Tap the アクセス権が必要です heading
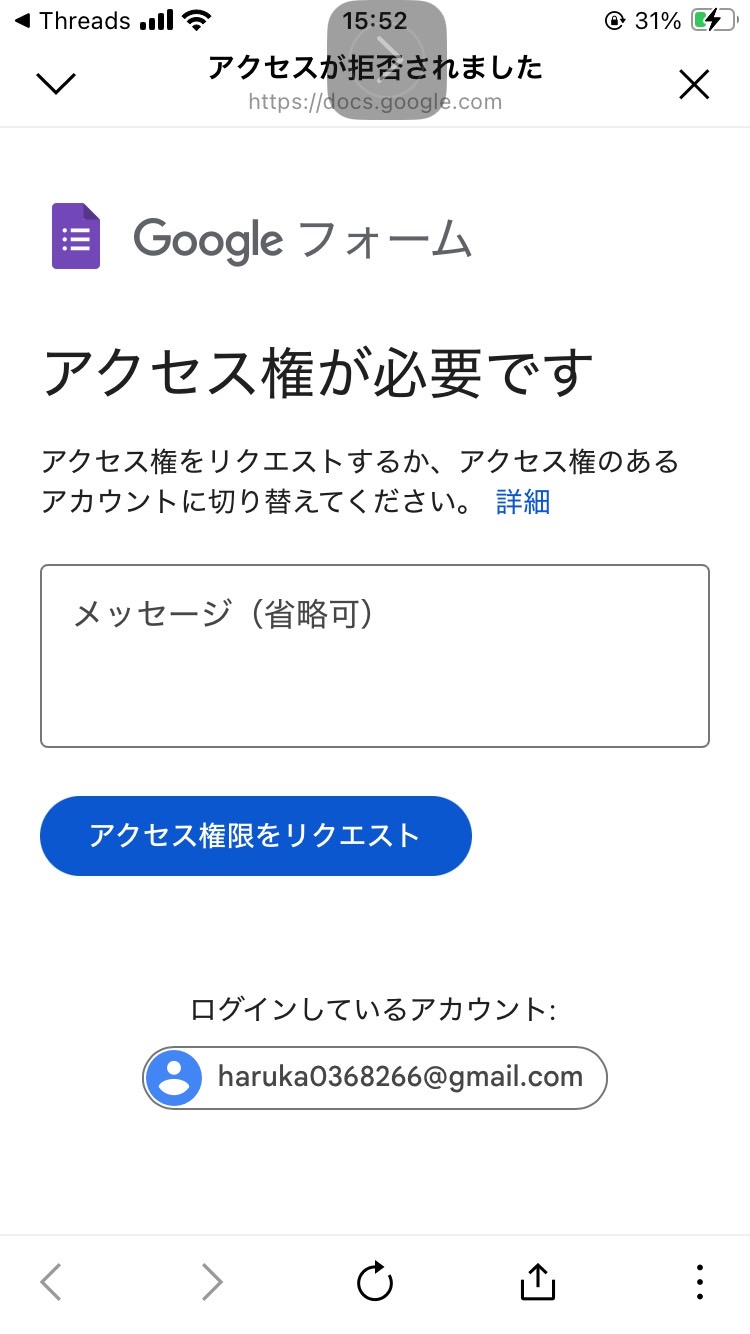750x1334 pixels. pyautogui.click(x=318, y=373)
